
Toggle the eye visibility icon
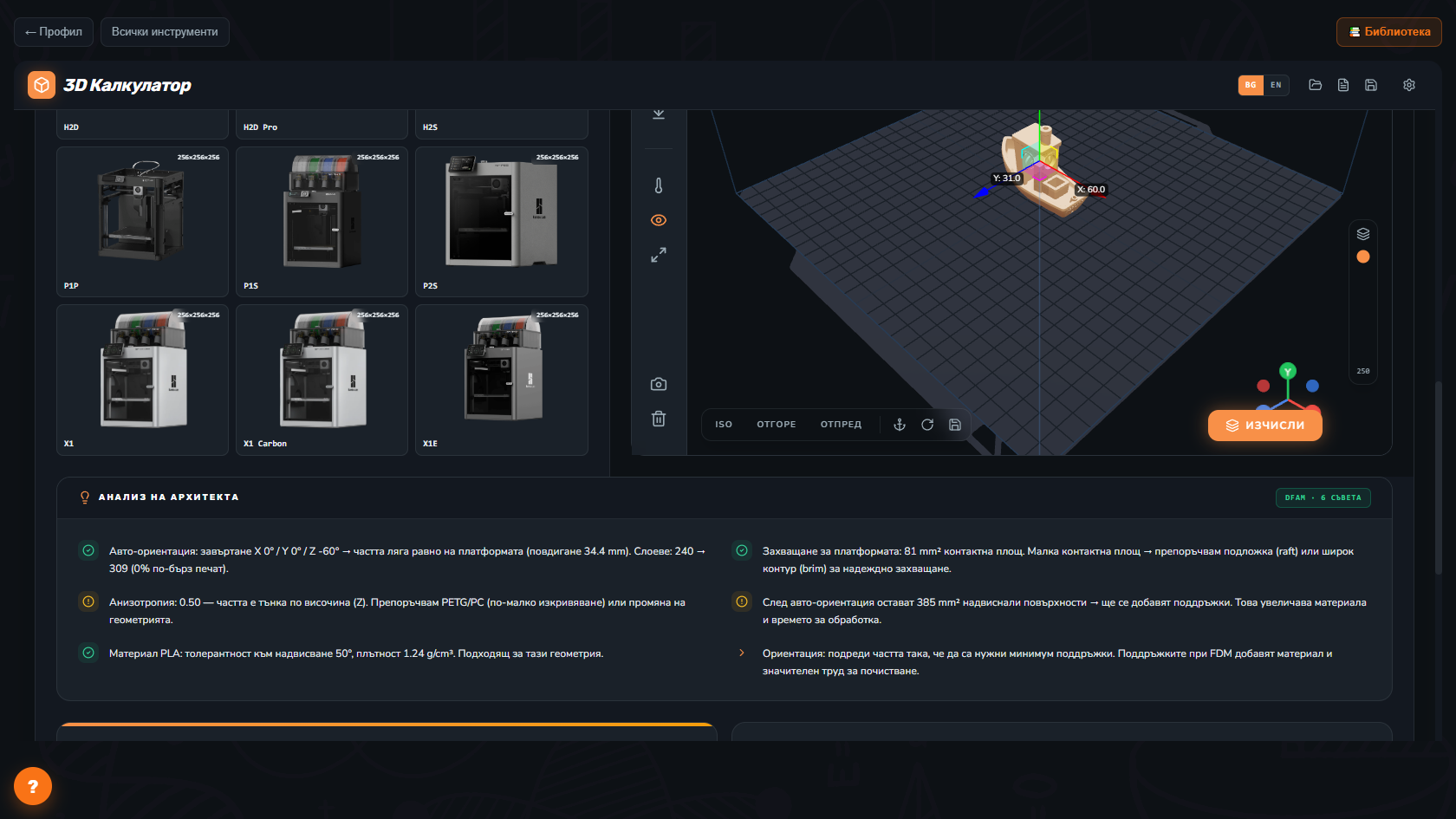[659, 220]
